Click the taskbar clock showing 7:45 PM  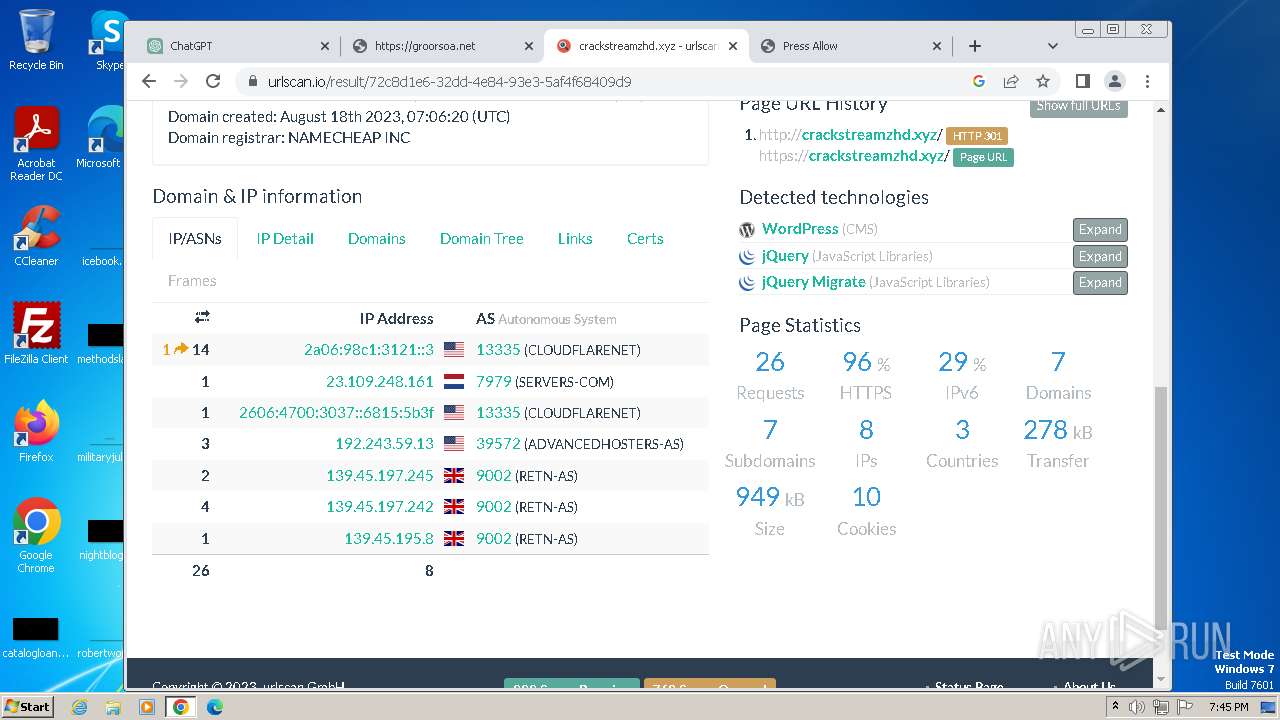pyautogui.click(x=1228, y=707)
